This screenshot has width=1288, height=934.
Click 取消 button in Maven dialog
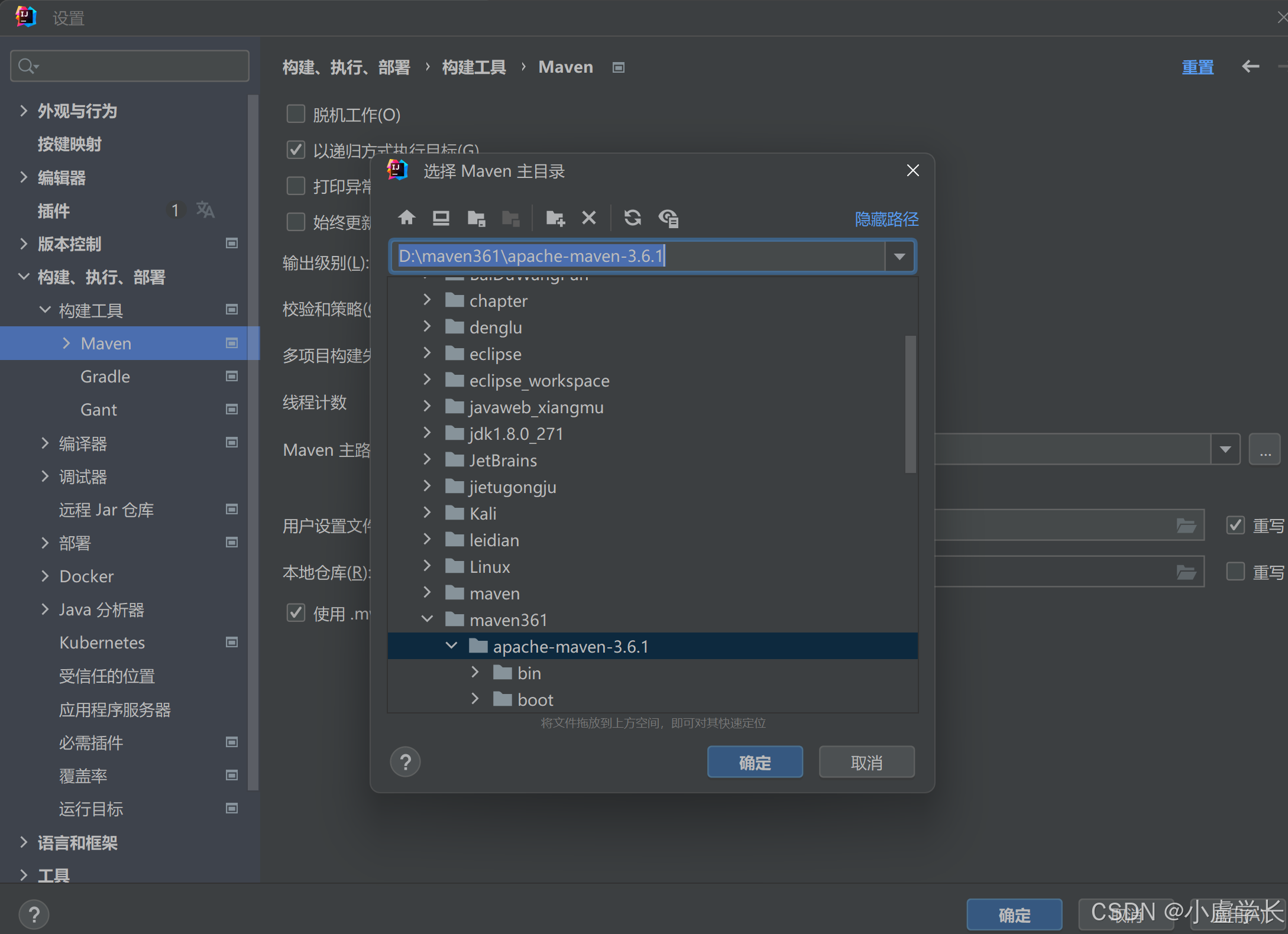click(x=866, y=762)
